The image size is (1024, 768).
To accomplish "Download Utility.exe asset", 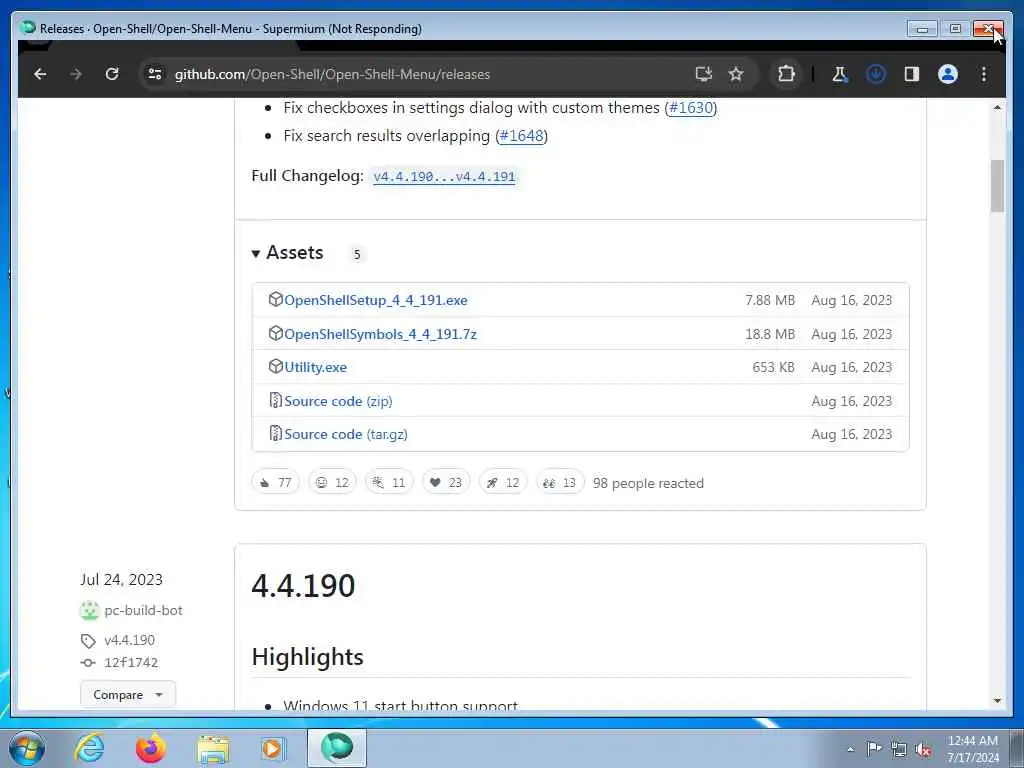I will point(315,368).
